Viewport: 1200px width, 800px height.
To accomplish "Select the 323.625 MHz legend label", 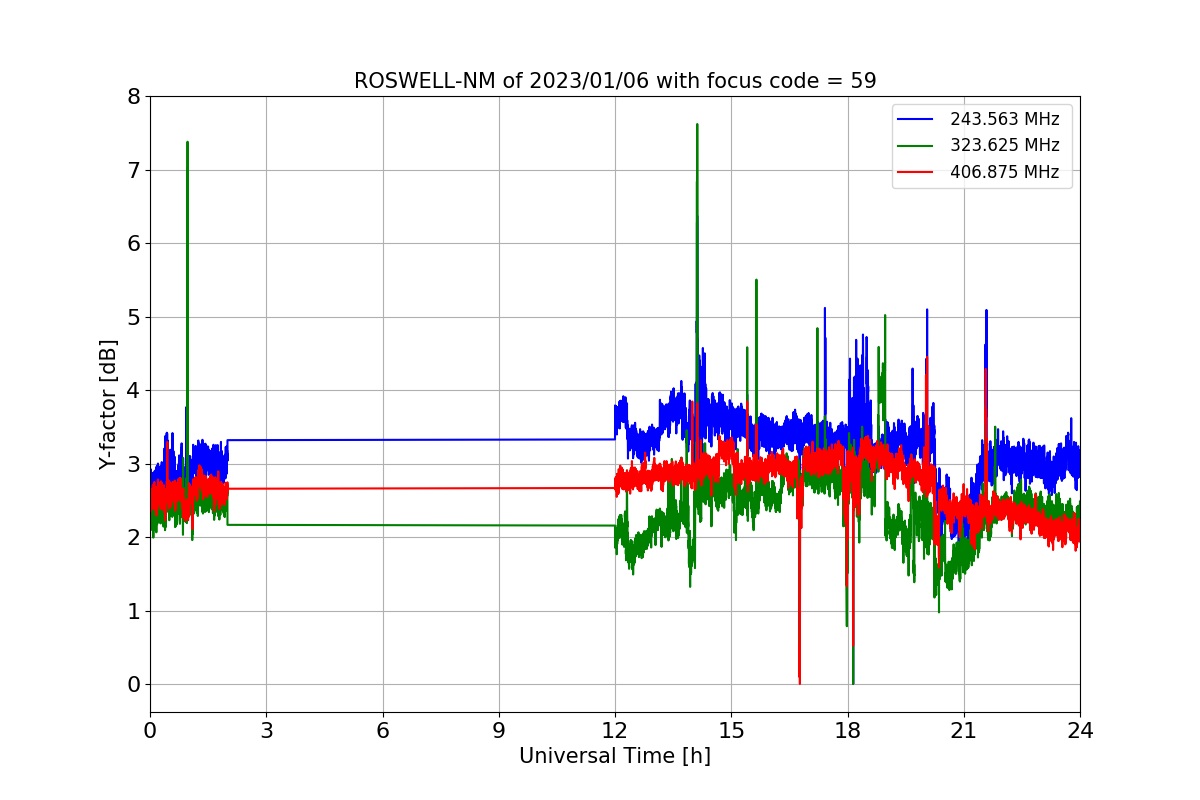I will 1004,145.
